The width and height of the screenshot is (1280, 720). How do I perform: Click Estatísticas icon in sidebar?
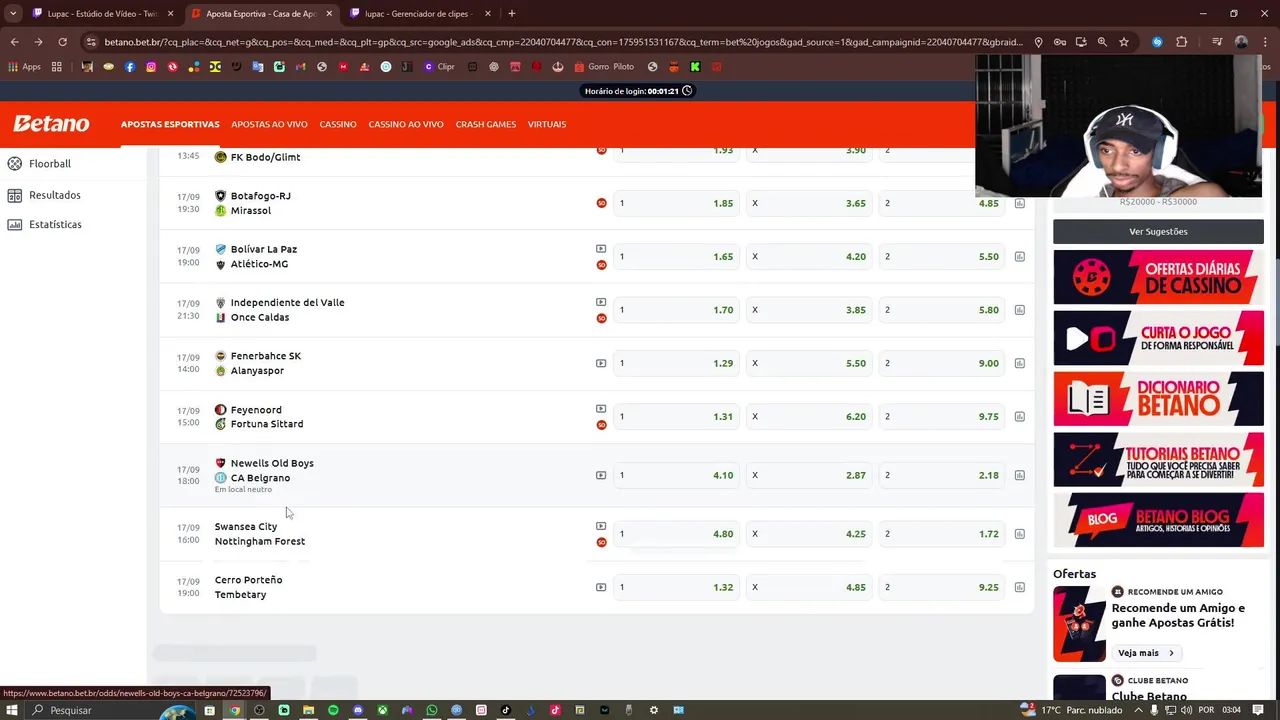[14, 225]
